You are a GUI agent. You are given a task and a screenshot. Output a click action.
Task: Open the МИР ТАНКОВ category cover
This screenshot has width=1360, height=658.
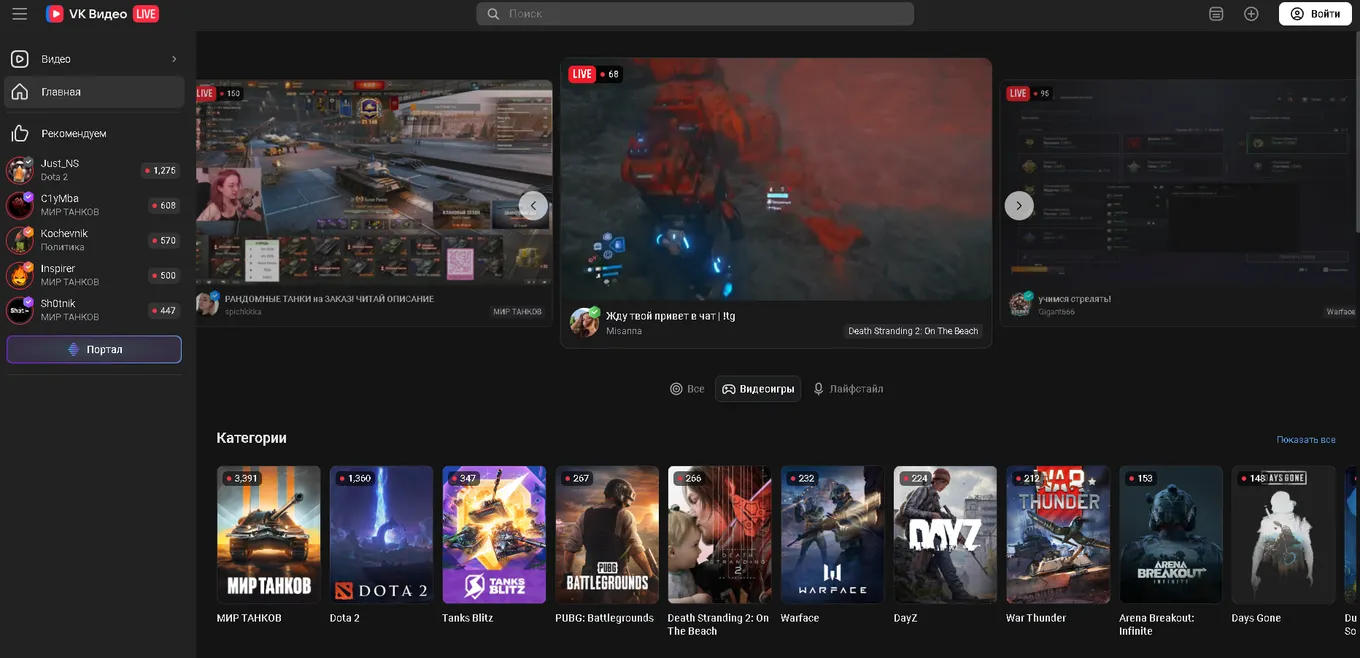[x=269, y=535]
